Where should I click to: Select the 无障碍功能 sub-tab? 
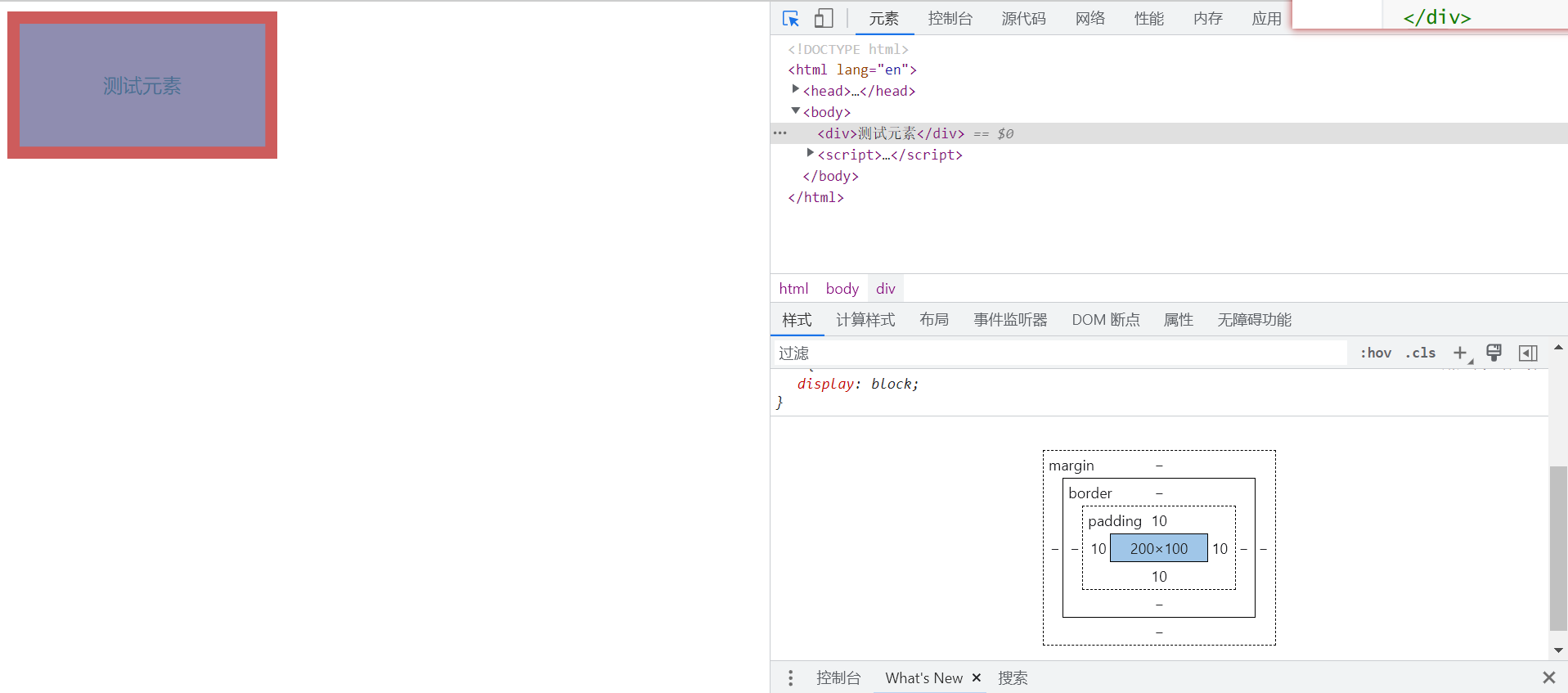pyautogui.click(x=1255, y=320)
